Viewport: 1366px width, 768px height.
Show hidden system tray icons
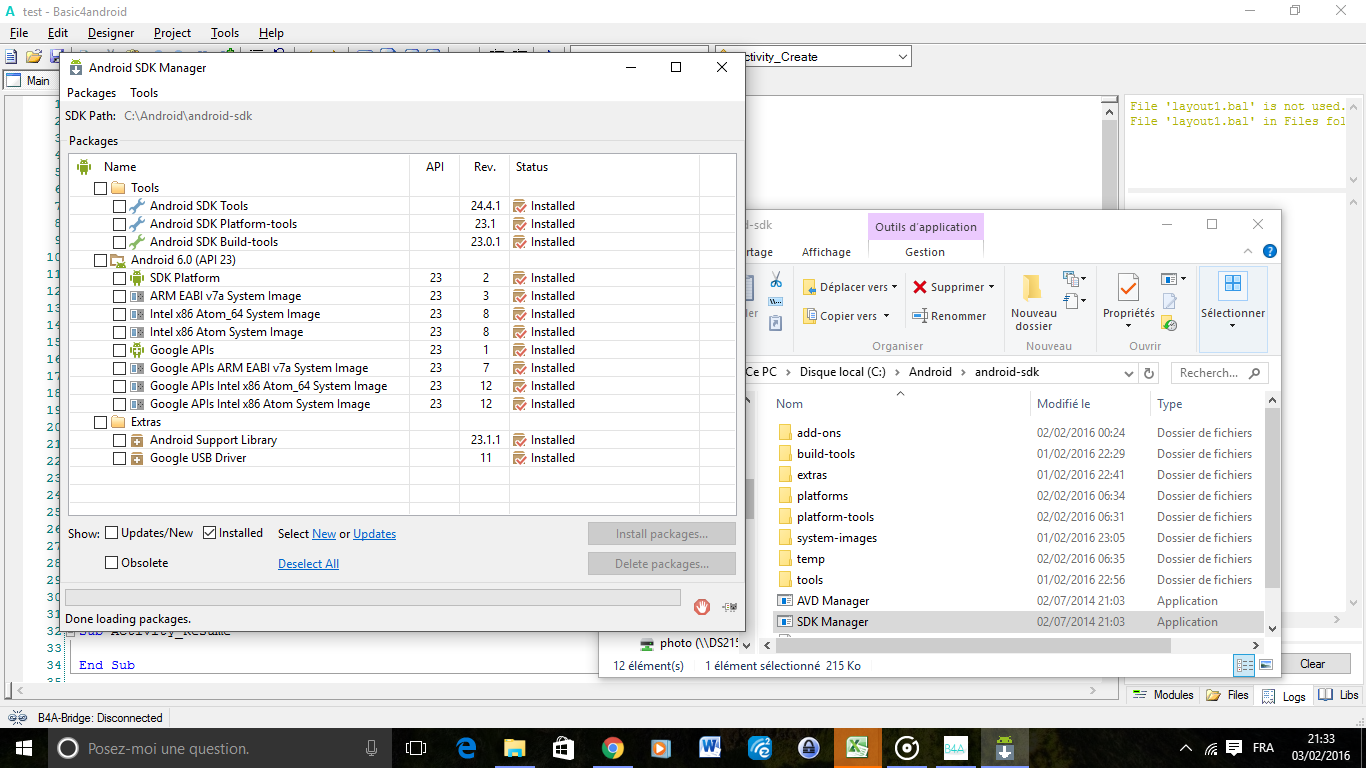pyautogui.click(x=1186, y=748)
